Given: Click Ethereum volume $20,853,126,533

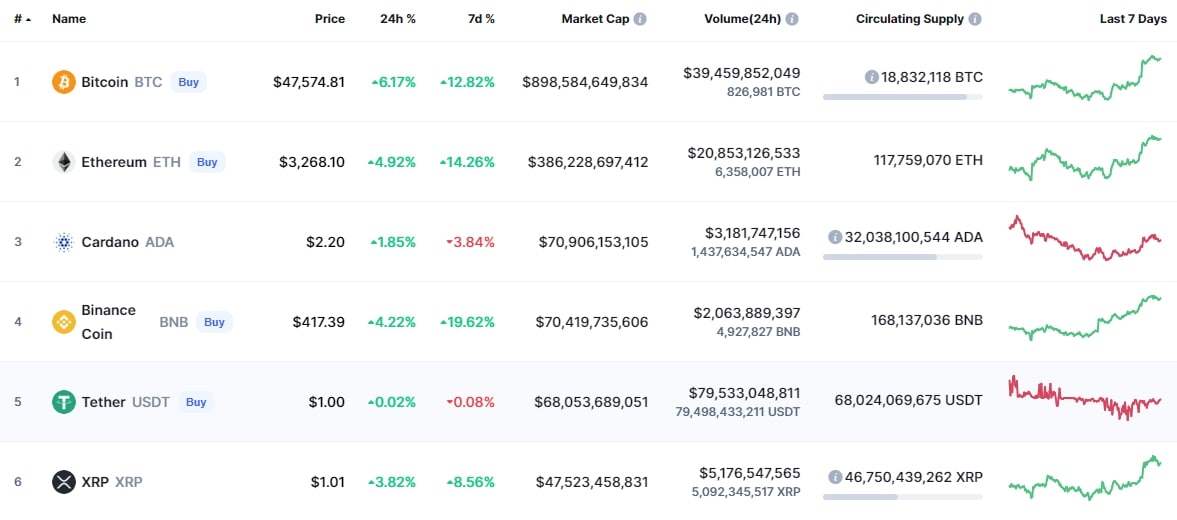Looking at the screenshot, I should [x=744, y=153].
